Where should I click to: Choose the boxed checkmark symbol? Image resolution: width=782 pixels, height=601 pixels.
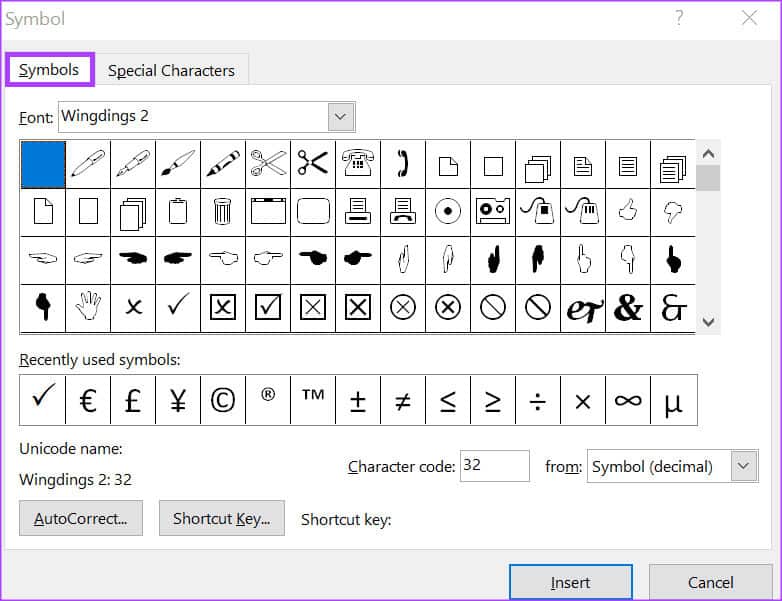tap(268, 307)
